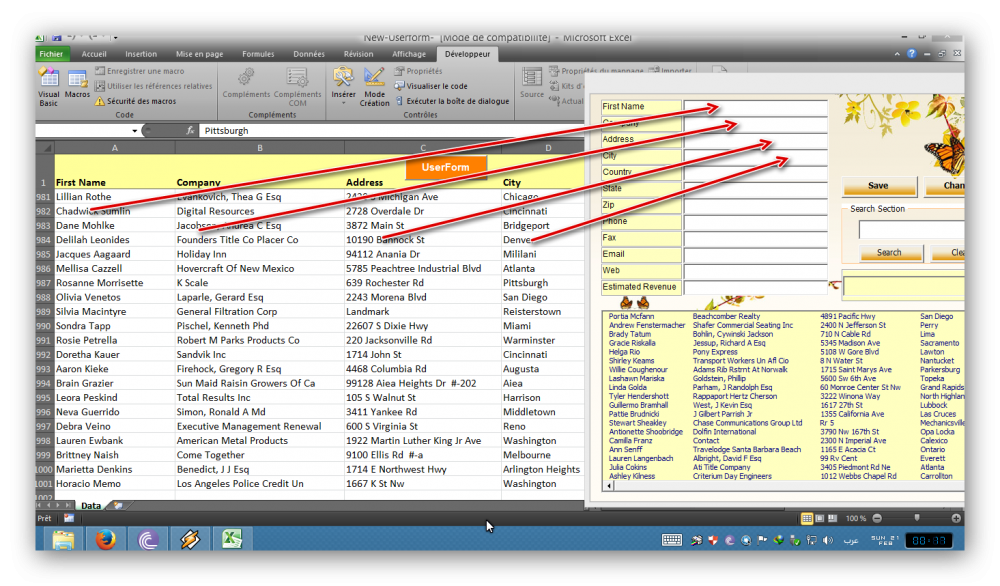
Task: Open Firefox from taskbar
Action: click(x=106, y=539)
